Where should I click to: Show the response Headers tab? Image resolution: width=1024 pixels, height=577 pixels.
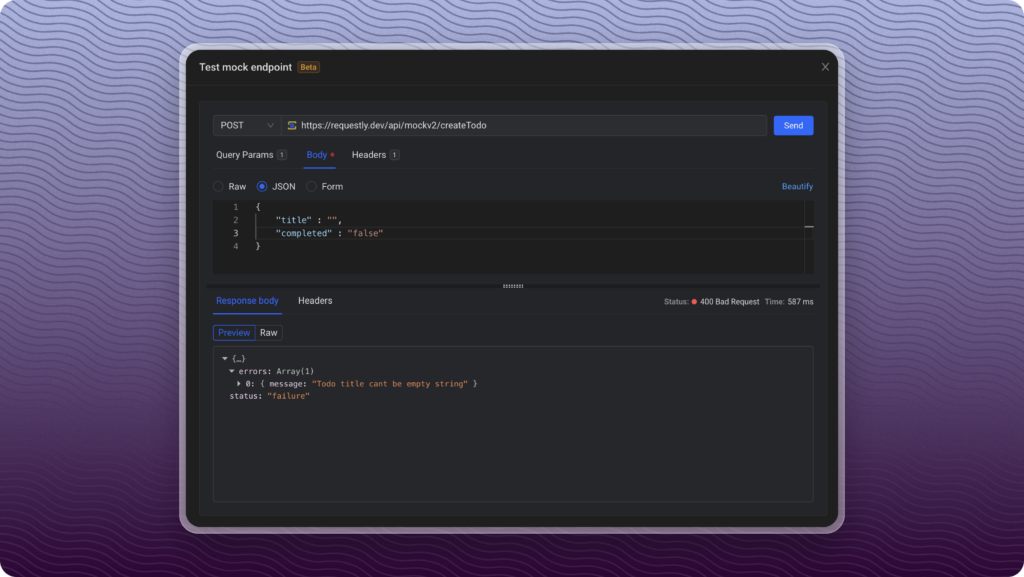pyautogui.click(x=315, y=301)
